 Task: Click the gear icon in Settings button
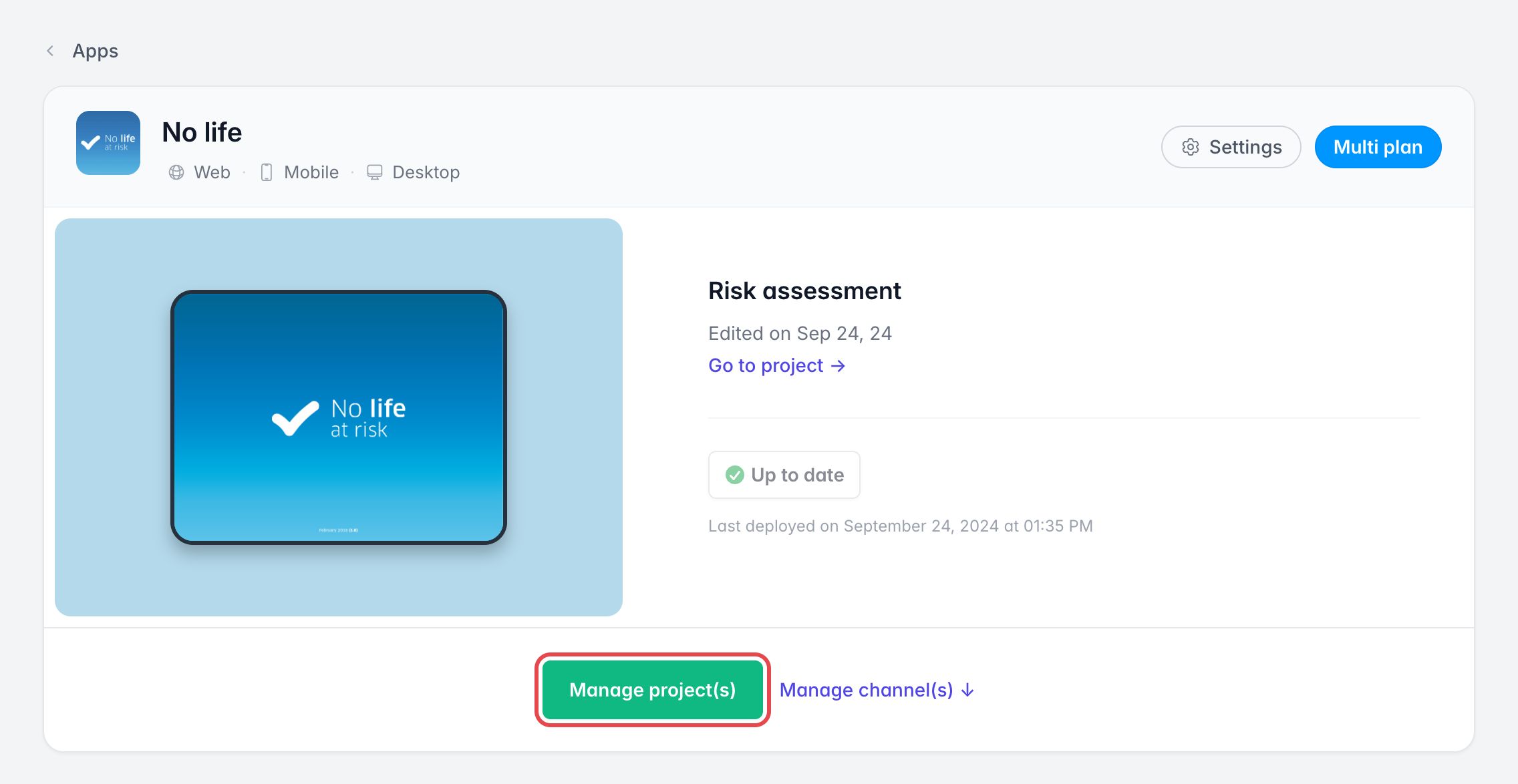tap(1191, 147)
